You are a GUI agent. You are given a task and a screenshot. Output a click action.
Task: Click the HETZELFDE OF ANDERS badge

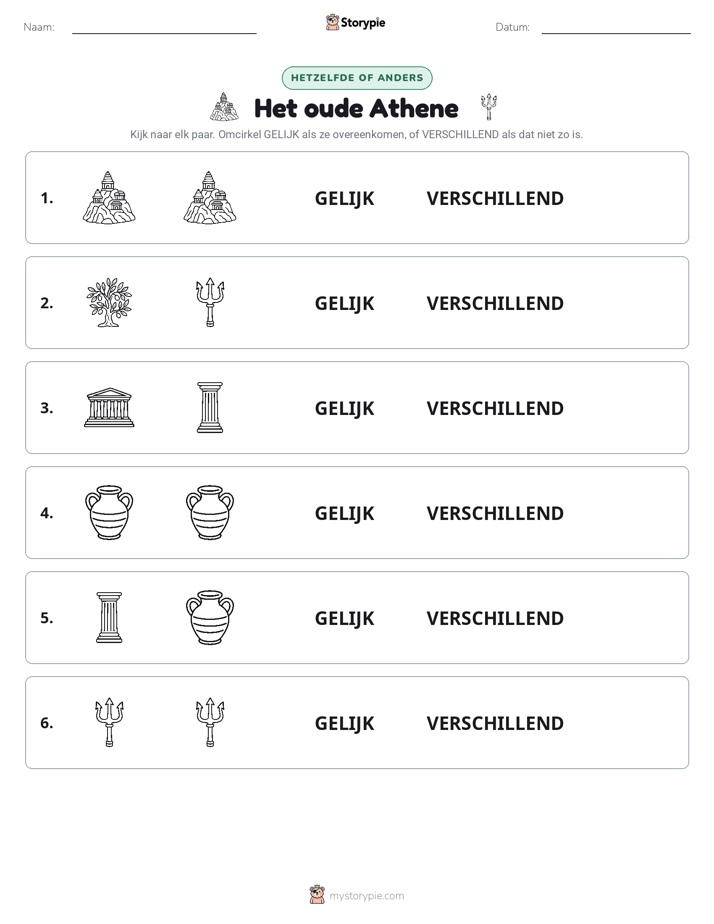click(x=357, y=78)
